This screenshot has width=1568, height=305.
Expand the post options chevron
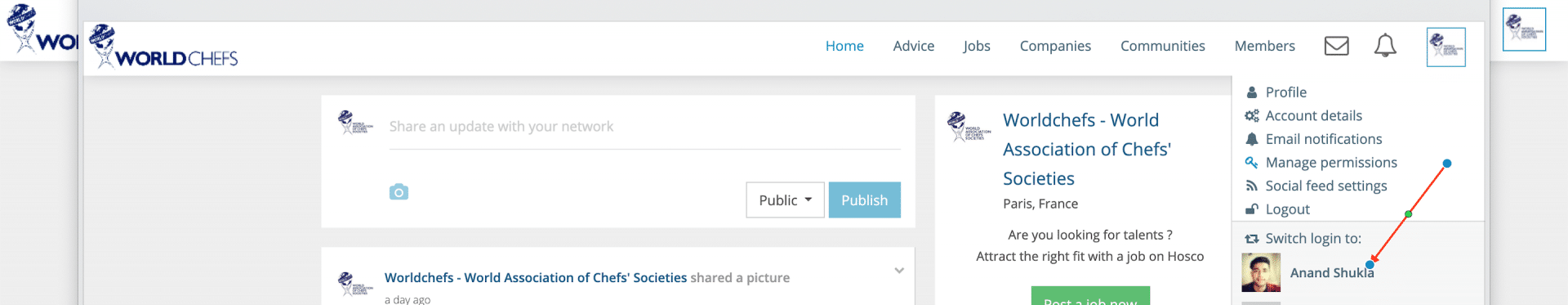click(x=898, y=271)
